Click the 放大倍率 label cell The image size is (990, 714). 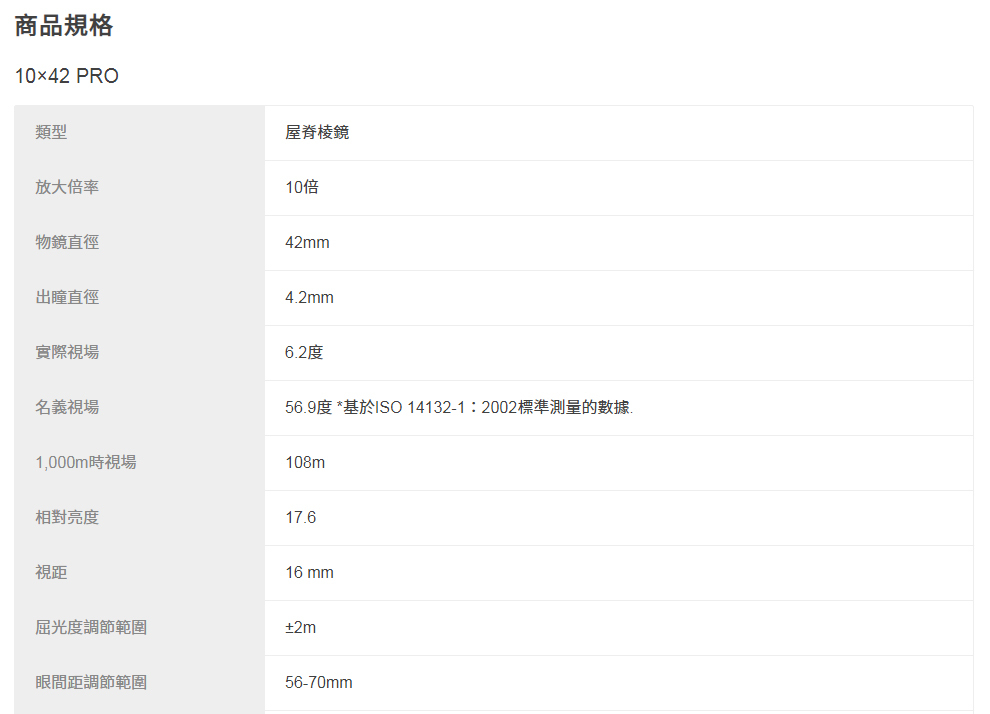(x=67, y=187)
